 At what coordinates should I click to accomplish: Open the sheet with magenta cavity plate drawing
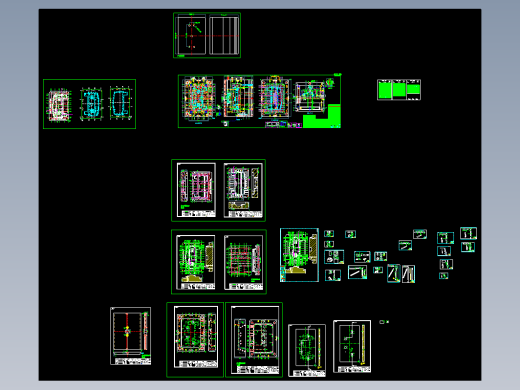pos(196,190)
